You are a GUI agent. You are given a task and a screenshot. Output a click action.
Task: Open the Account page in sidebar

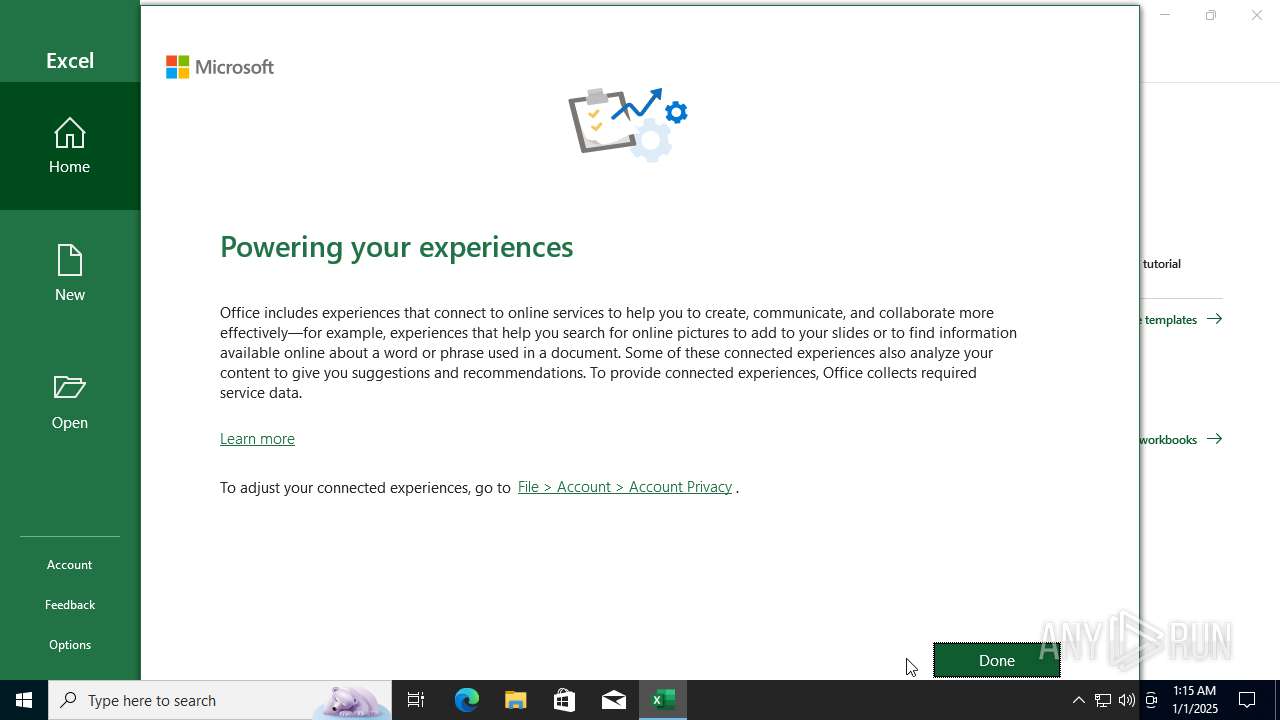point(70,565)
